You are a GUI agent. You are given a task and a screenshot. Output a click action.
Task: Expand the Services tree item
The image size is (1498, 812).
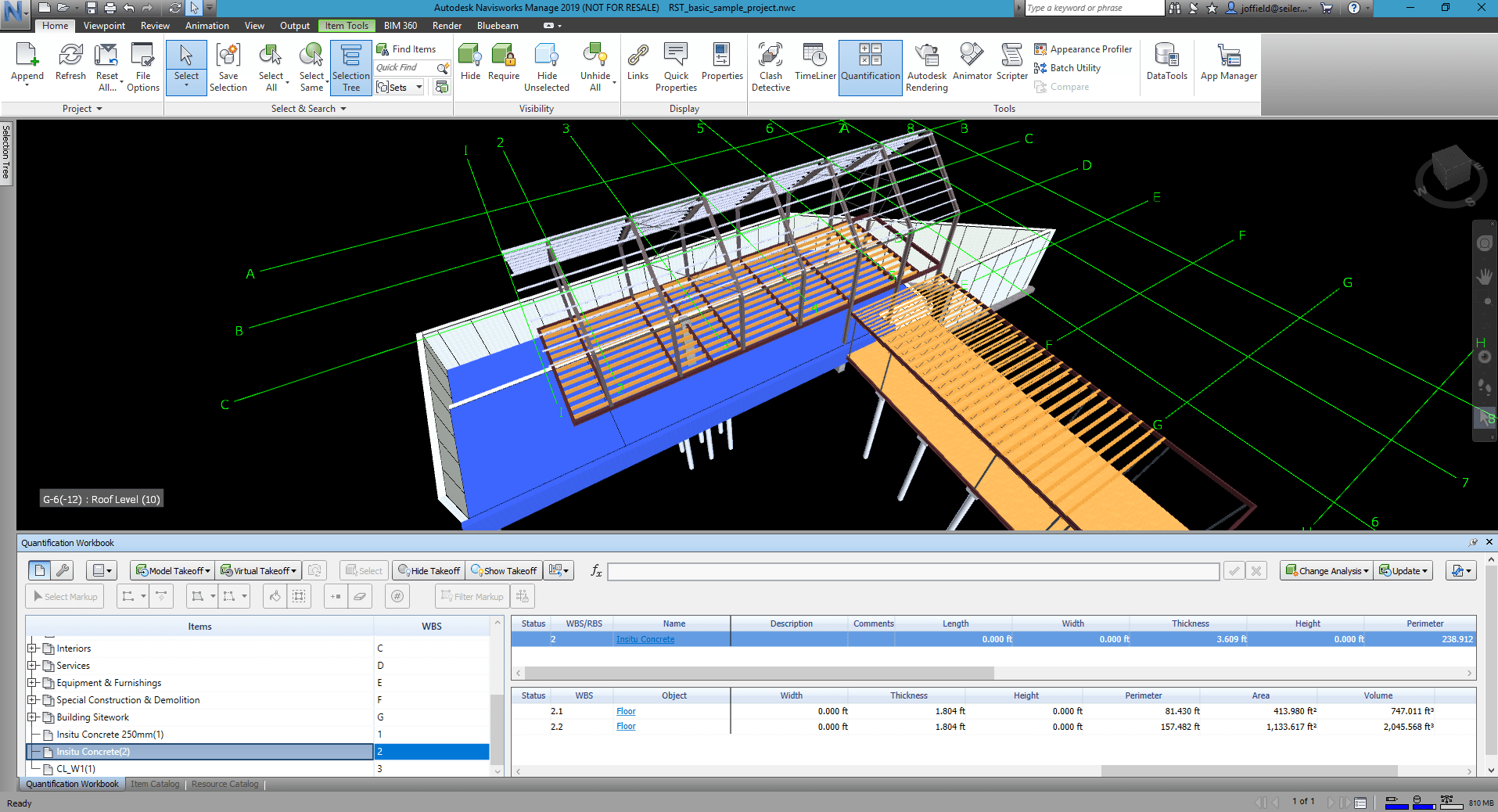[33, 665]
